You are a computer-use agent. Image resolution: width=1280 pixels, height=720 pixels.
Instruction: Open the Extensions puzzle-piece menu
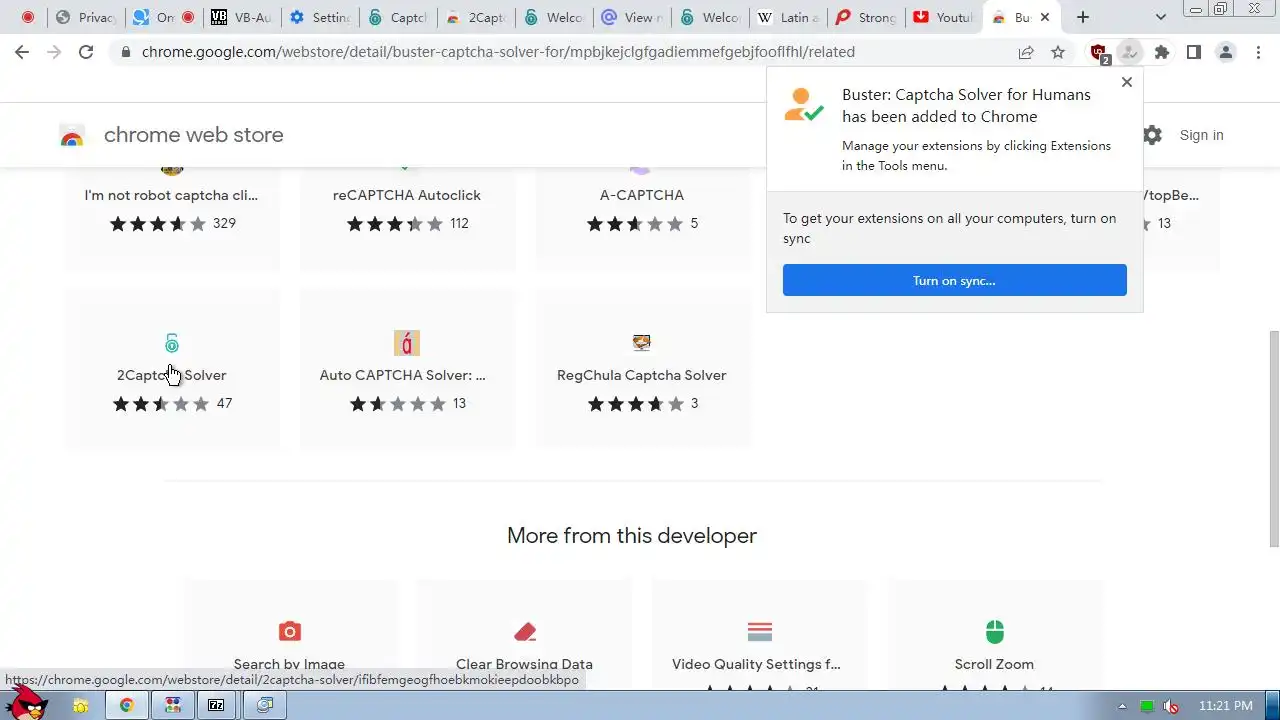(x=1162, y=52)
